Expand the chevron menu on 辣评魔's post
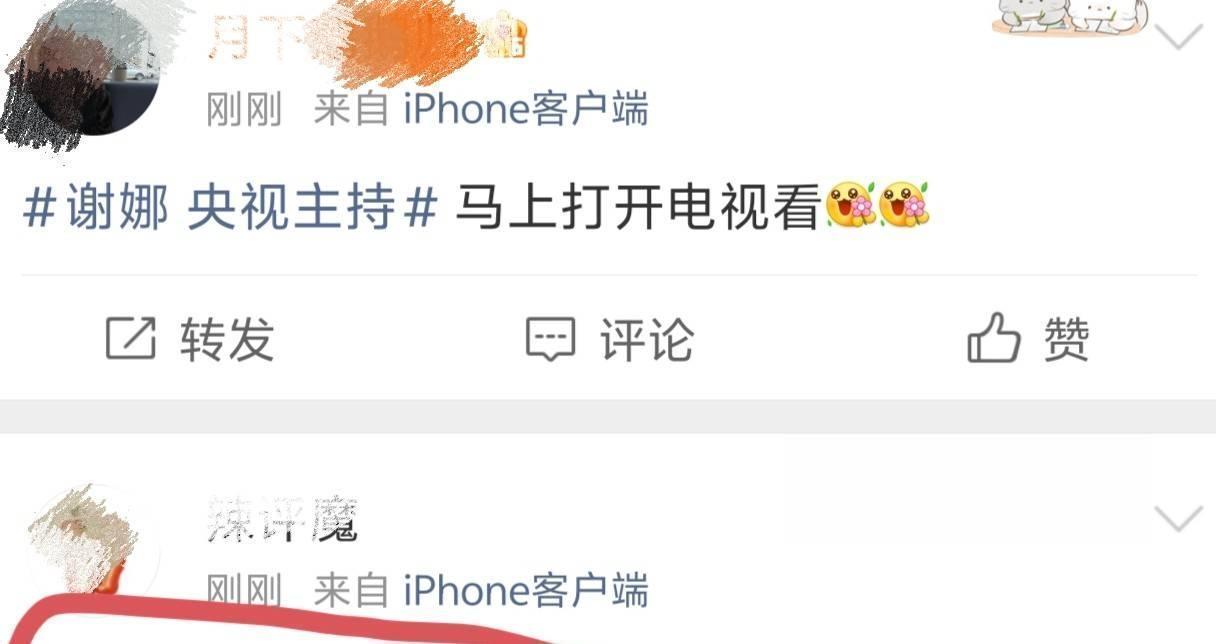Image resolution: width=1216 pixels, height=644 pixels. pyautogui.click(x=1178, y=518)
